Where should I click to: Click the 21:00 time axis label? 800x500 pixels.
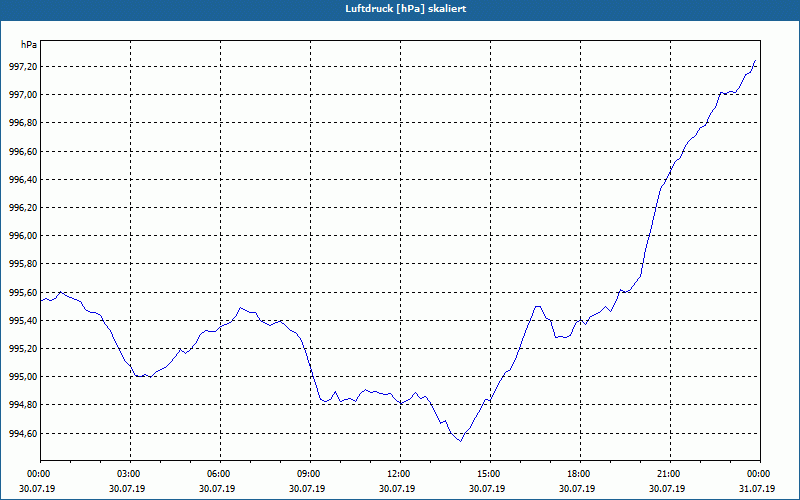tap(670, 474)
